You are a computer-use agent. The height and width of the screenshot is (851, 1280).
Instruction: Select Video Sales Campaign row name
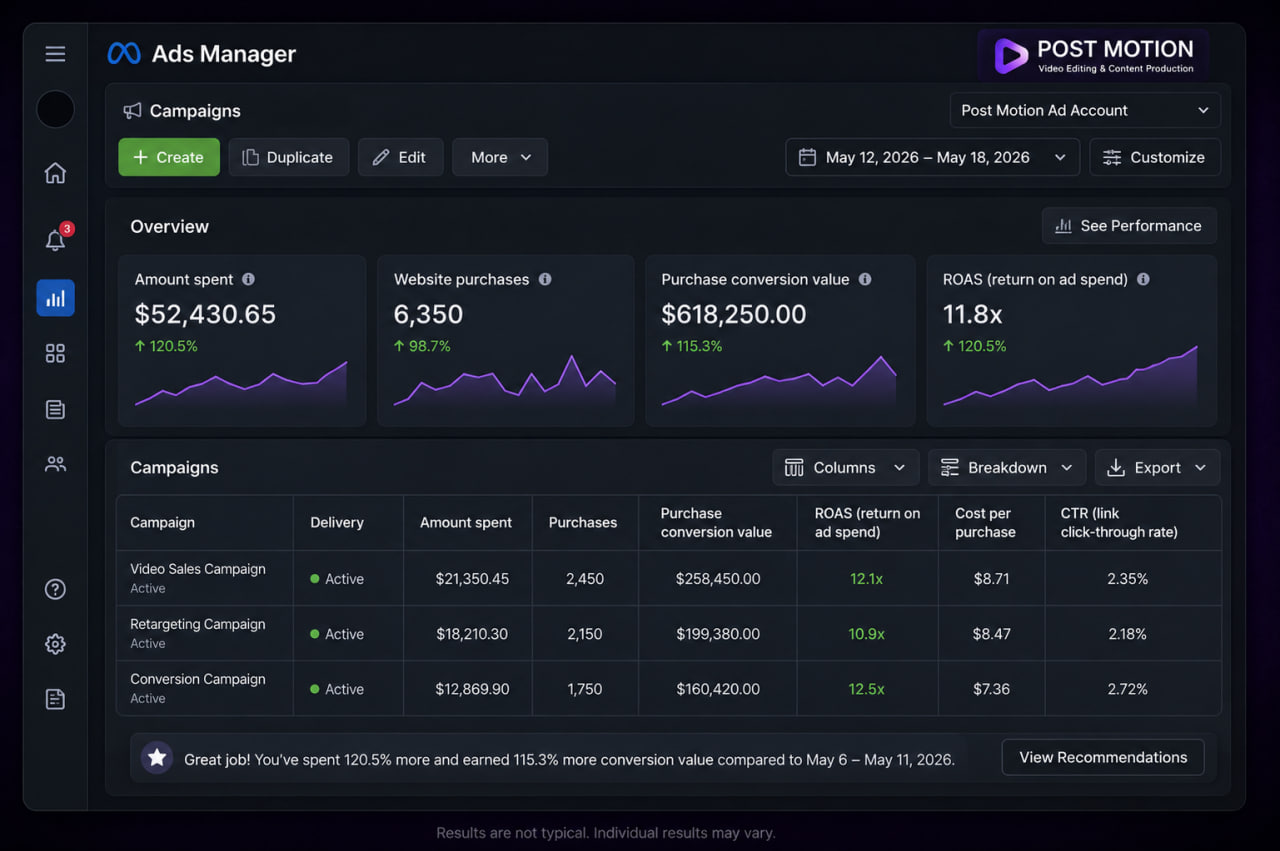pos(198,569)
